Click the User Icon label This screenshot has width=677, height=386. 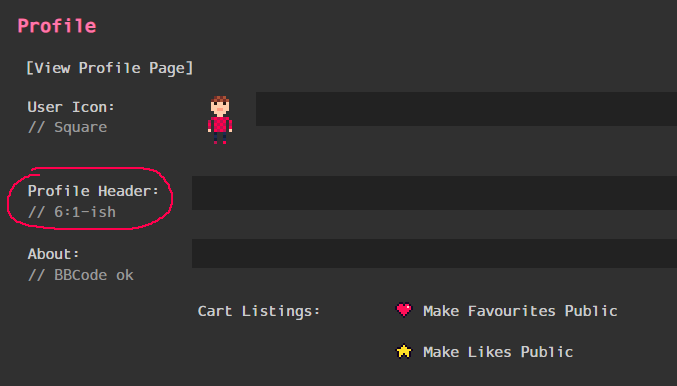[x=71, y=107]
